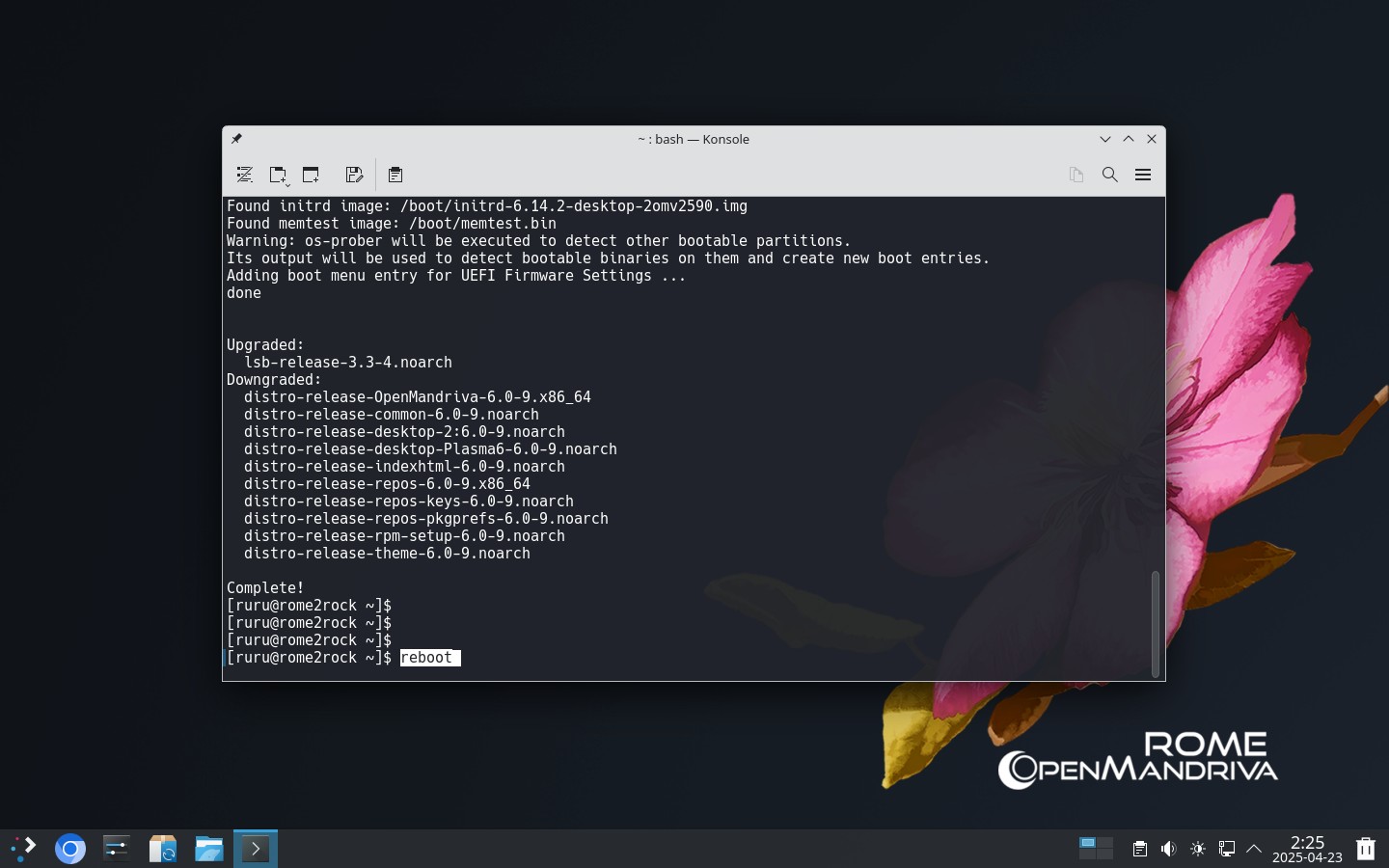1389x868 pixels.
Task: Close the Konsole window
Action: [x=1152, y=139]
